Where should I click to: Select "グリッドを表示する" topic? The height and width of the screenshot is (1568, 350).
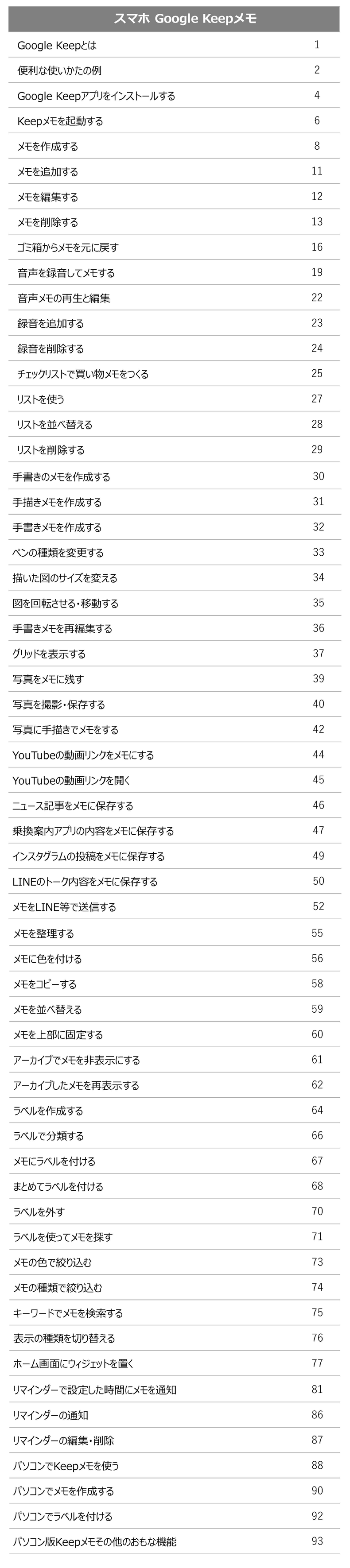pos(49,654)
